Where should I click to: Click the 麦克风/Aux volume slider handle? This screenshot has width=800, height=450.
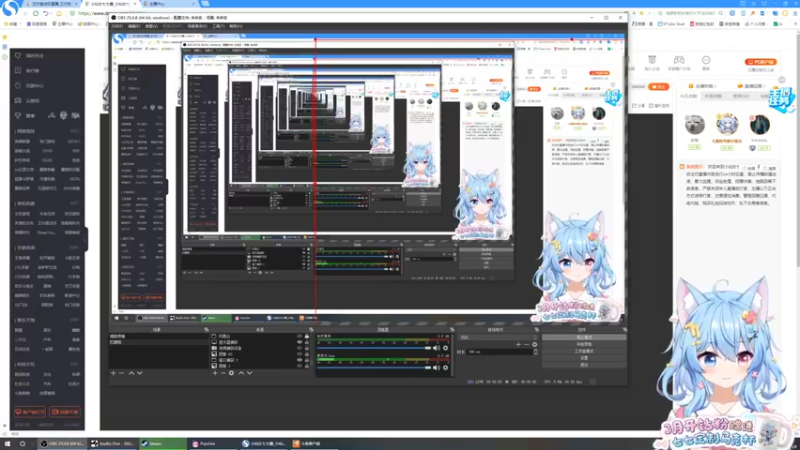click(x=428, y=367)
